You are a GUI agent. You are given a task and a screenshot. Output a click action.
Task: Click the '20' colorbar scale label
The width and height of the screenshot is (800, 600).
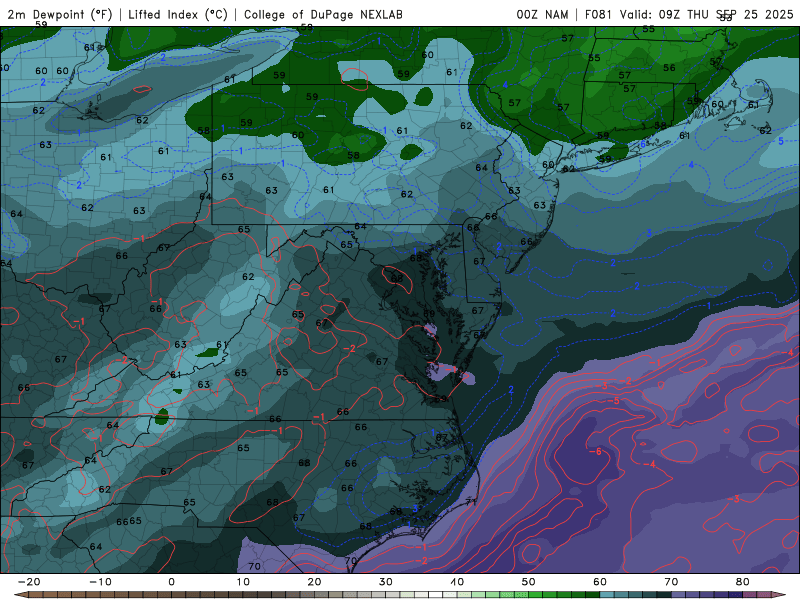(x=314, y=582)
